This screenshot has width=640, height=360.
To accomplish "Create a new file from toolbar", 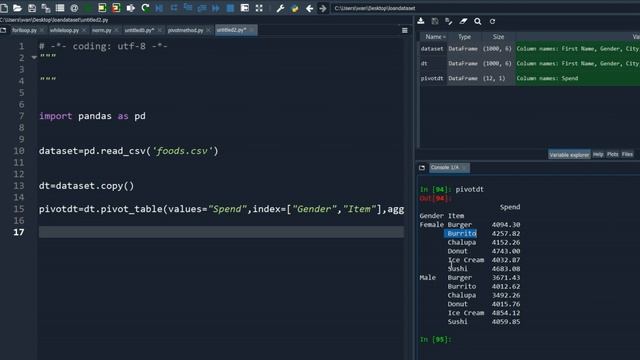I will pyautogui.click(x=4, y=8).
